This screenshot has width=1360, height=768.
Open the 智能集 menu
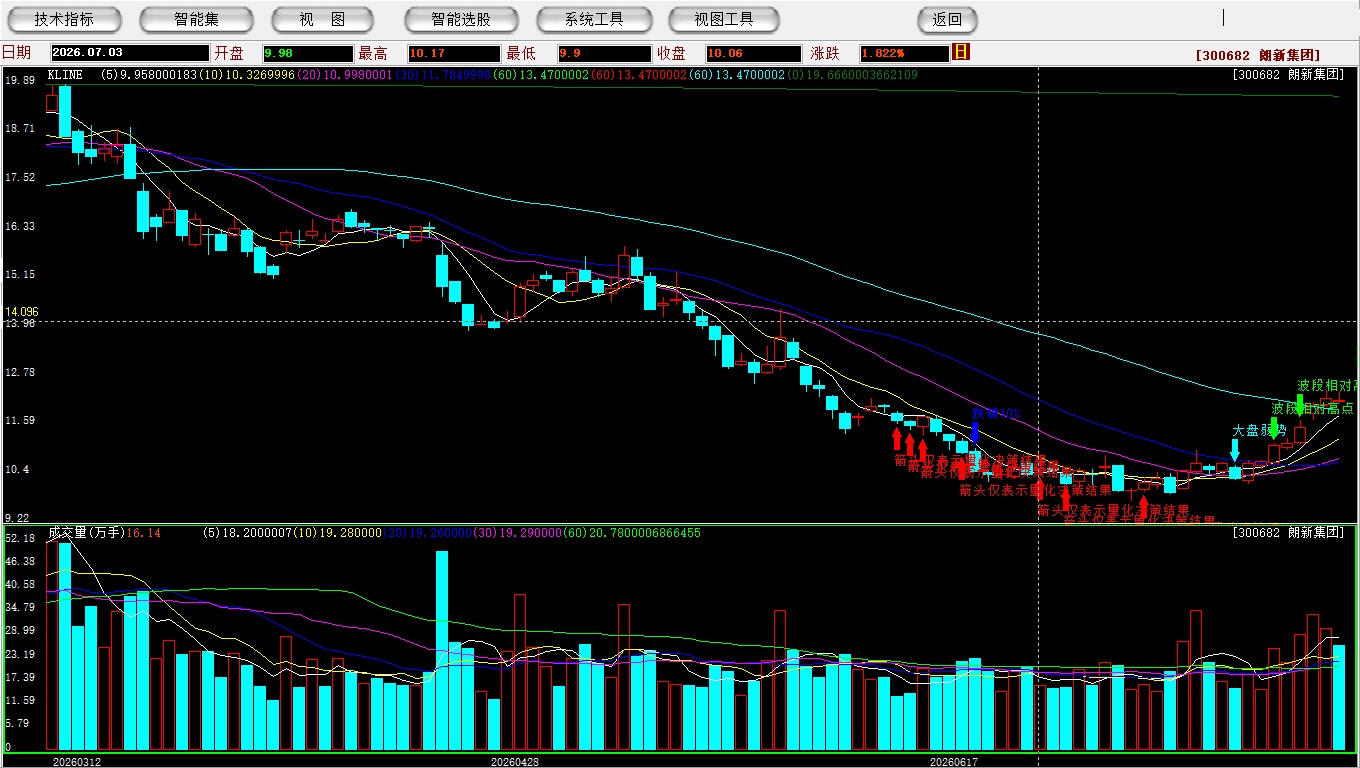(196, 19)
